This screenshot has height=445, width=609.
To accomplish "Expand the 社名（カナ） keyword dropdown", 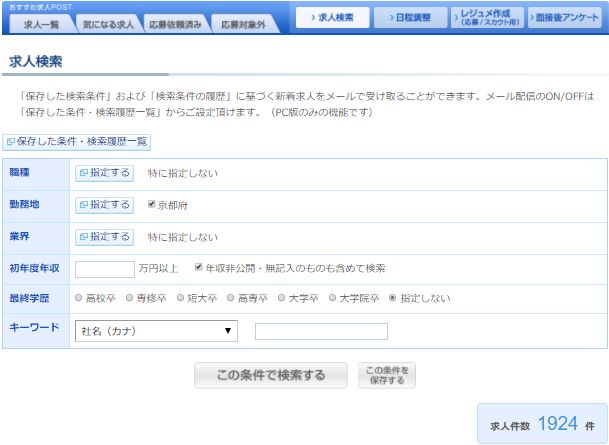I will click(155, 331).
